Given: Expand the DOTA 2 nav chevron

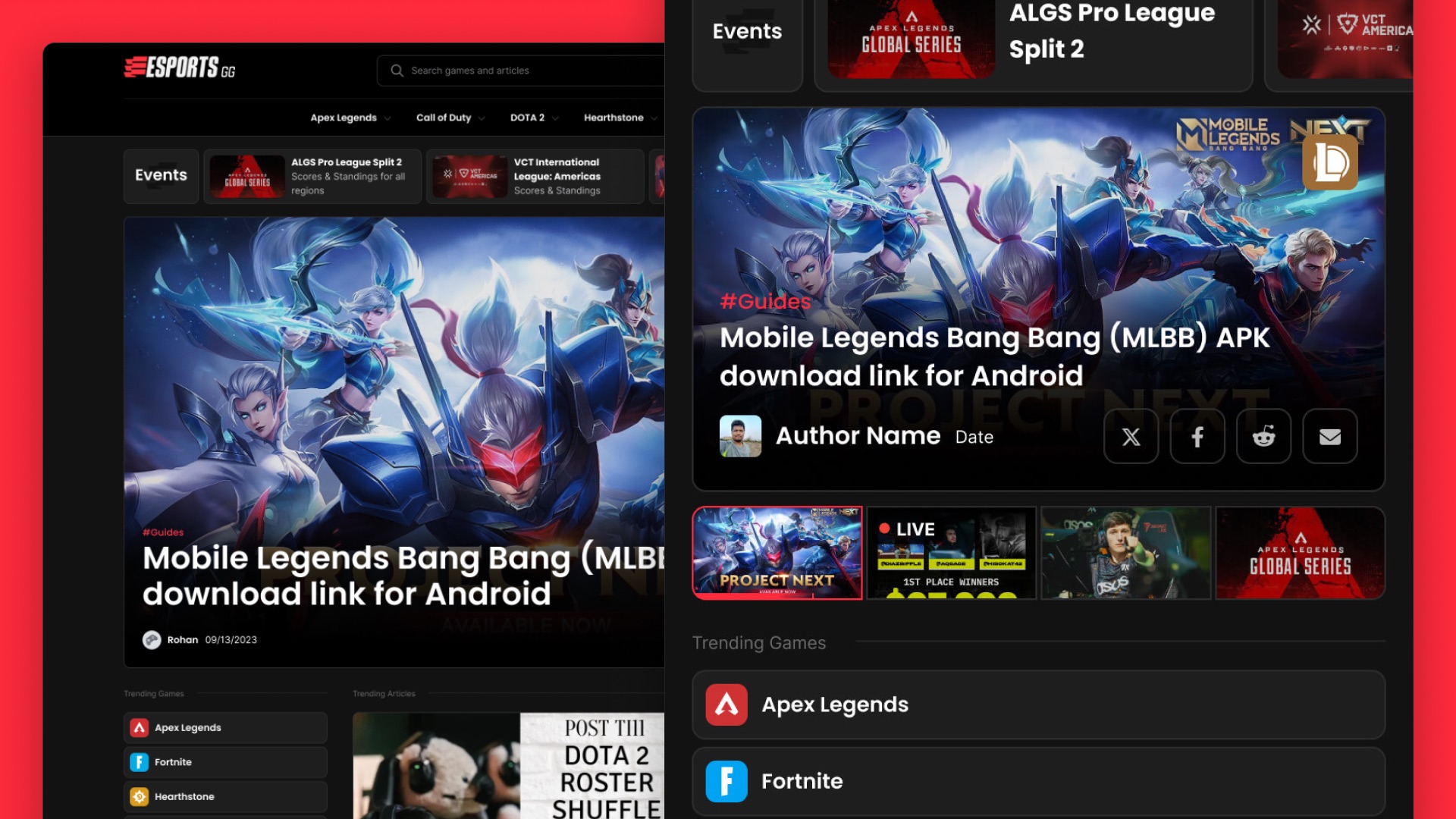Looking at the screenshot, I should pyautogui.click(x=555, y=118).
